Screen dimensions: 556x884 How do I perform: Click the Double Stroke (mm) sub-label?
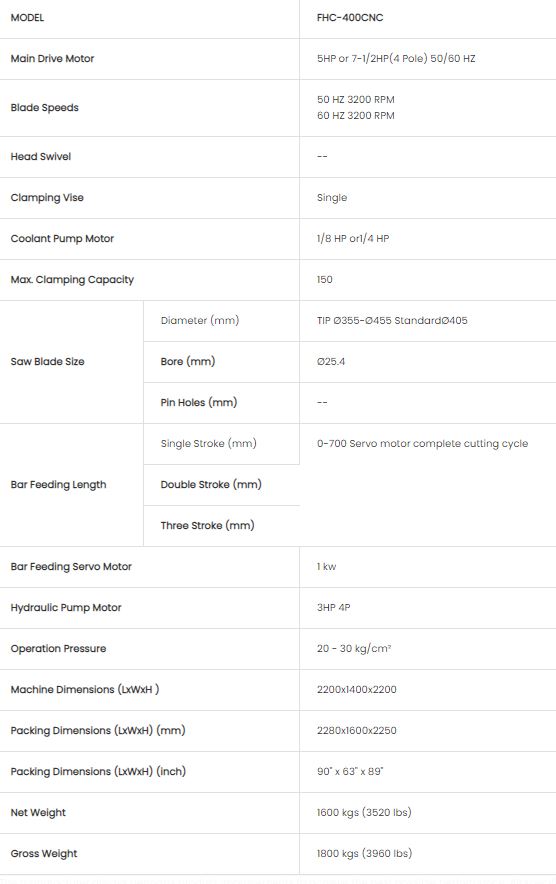click(211, 484)
